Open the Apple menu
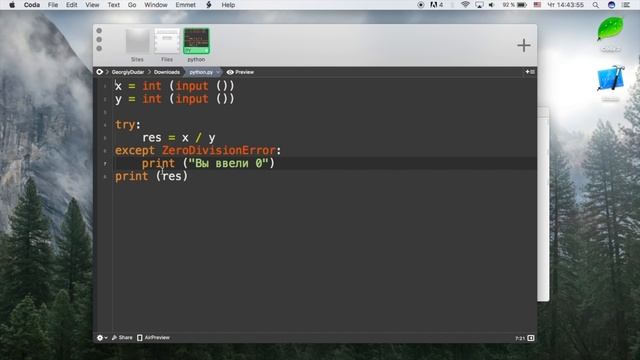Image resolution: width=640 pixels, height=360 pixels. click(12, 5)
